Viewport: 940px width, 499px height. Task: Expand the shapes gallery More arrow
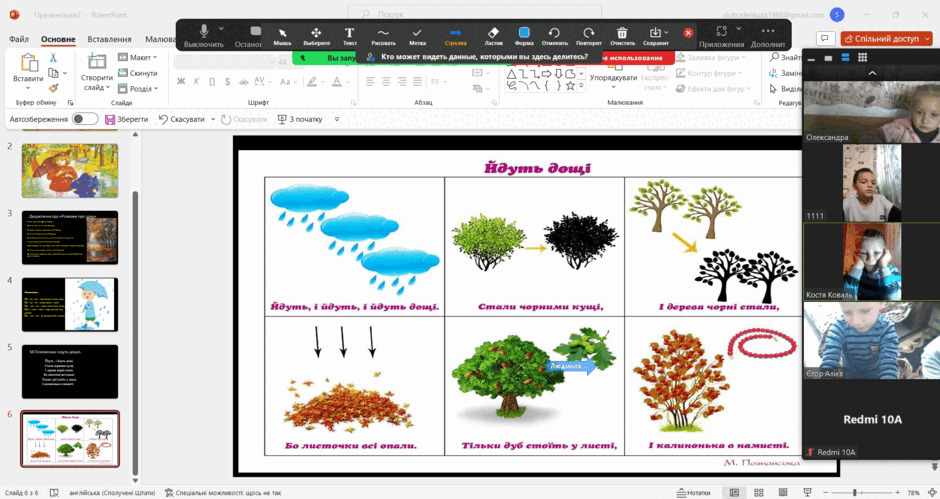point(582,86)
